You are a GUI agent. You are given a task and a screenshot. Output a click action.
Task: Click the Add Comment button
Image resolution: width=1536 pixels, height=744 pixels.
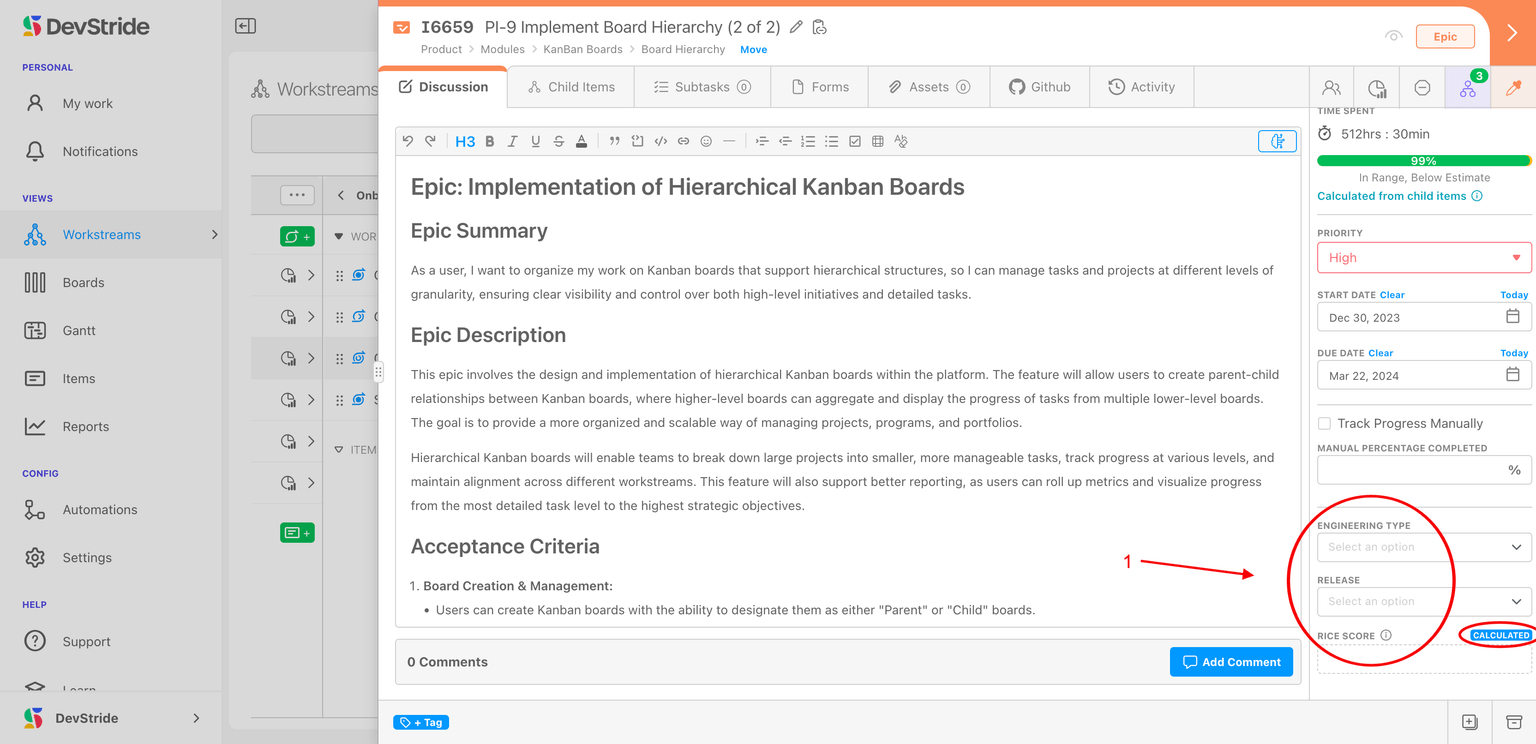pos(1231,662)
